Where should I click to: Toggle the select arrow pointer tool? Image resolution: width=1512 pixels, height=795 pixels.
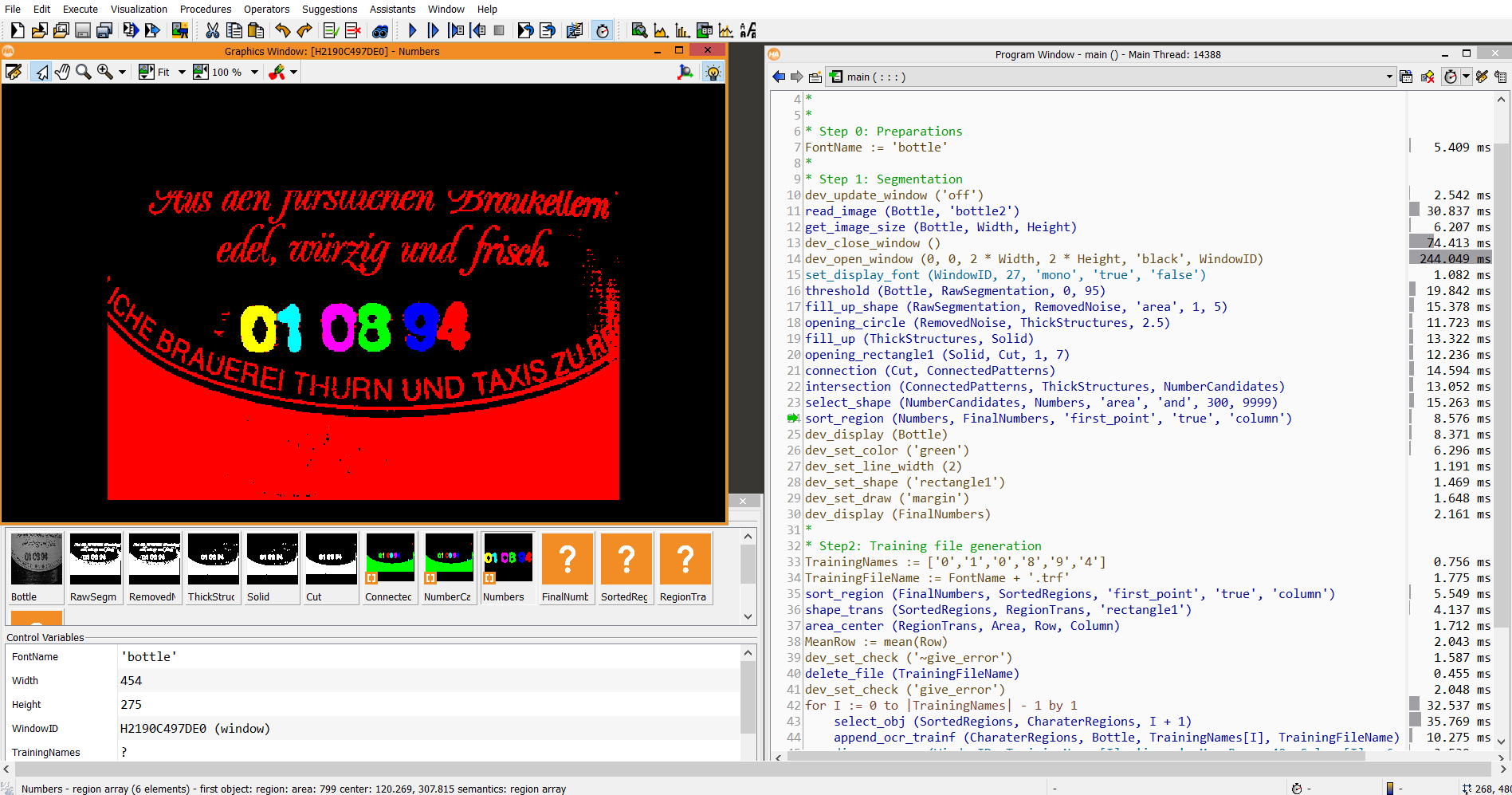point(41,72)
